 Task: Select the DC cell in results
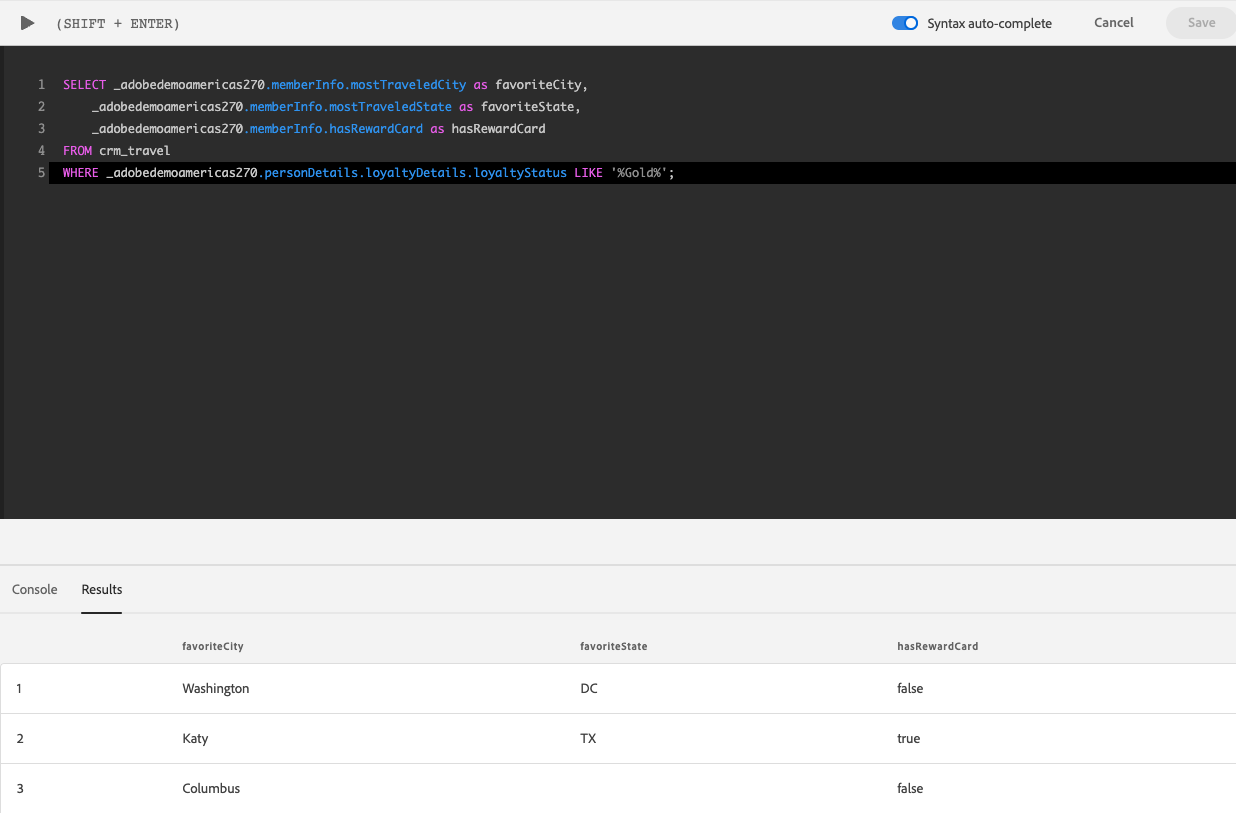(589, 688)
